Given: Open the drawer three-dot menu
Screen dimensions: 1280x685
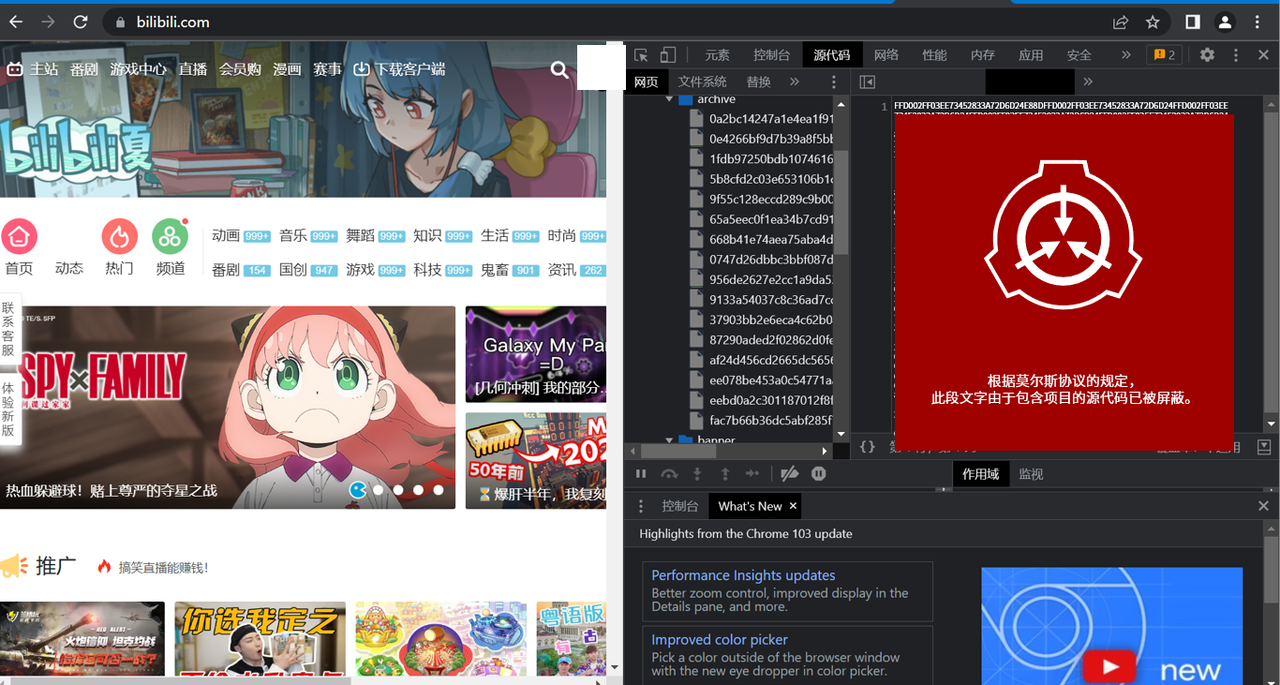Looking at the screenshot, I should coord(641,506).
